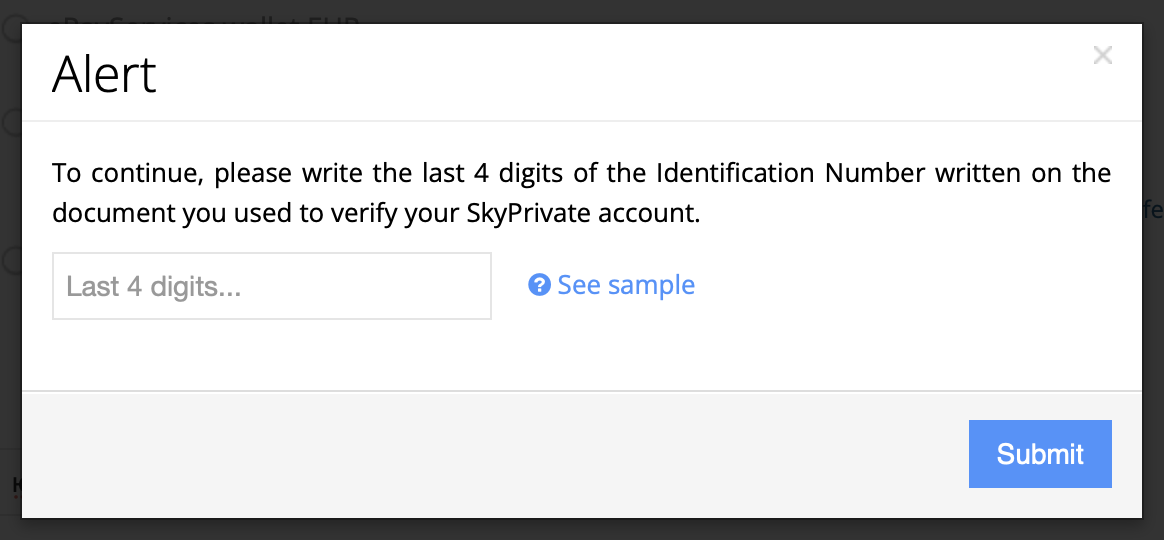Select the middle partially hidden radio button

[x=12, y=124]
